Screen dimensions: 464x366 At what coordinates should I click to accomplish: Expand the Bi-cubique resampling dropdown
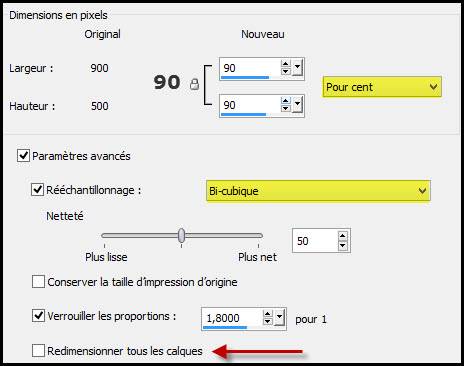[x=318, y=191]
